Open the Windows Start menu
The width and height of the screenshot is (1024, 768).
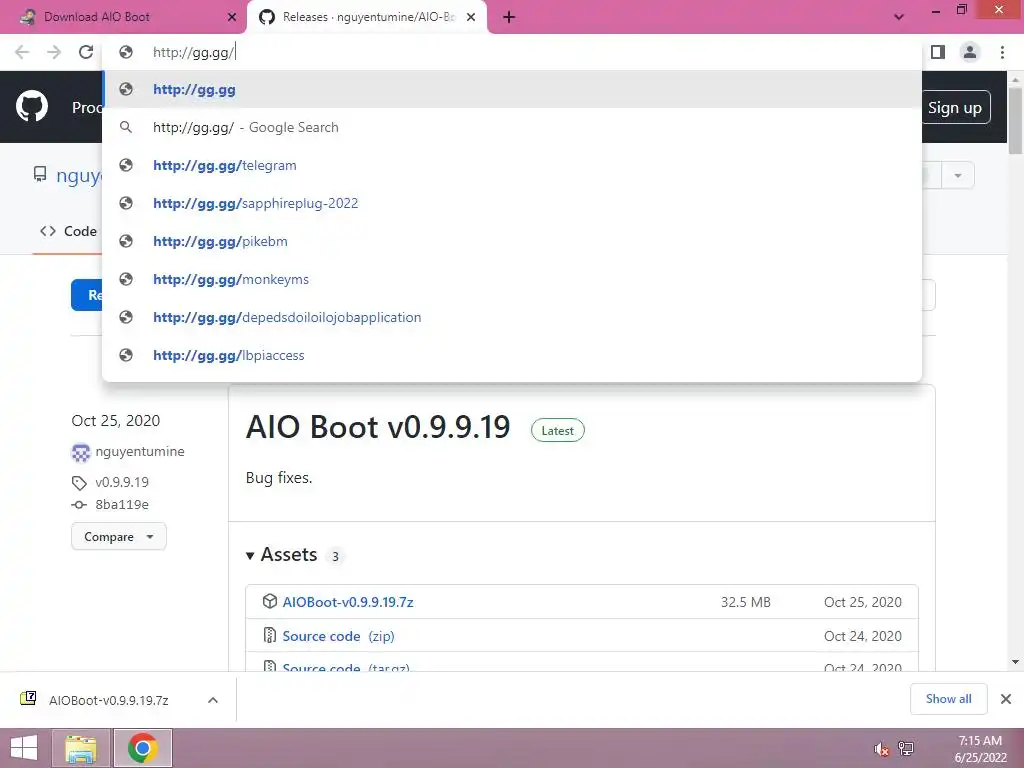[24, 748]
